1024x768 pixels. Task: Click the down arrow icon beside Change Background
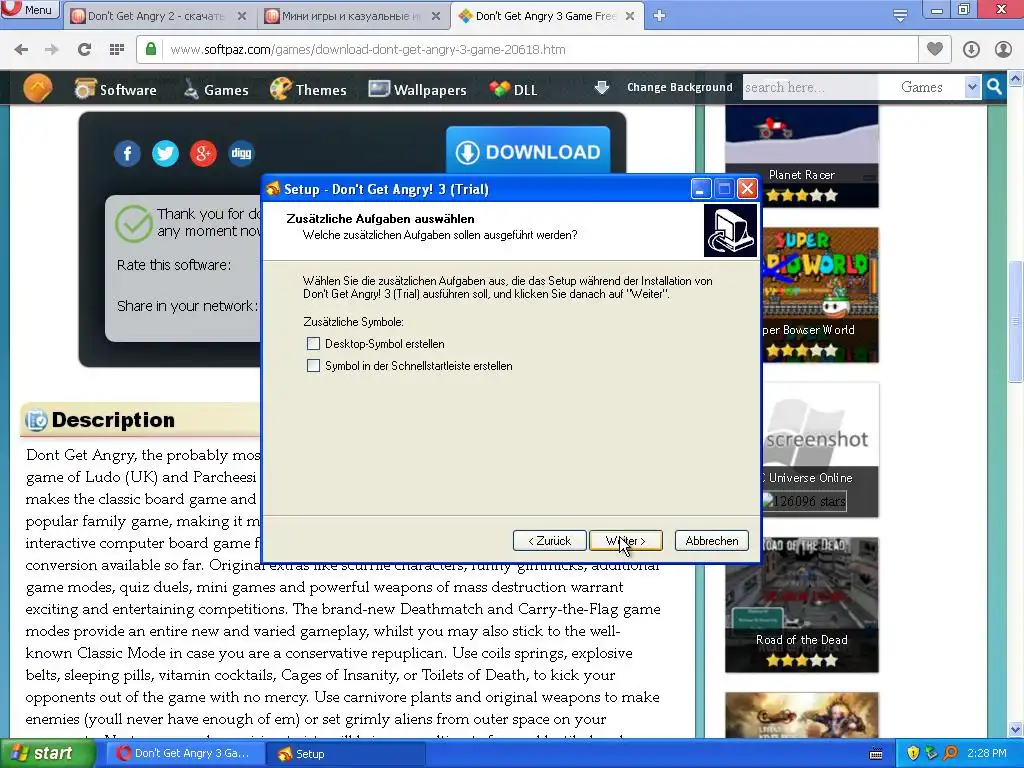[x=601, y=88]
